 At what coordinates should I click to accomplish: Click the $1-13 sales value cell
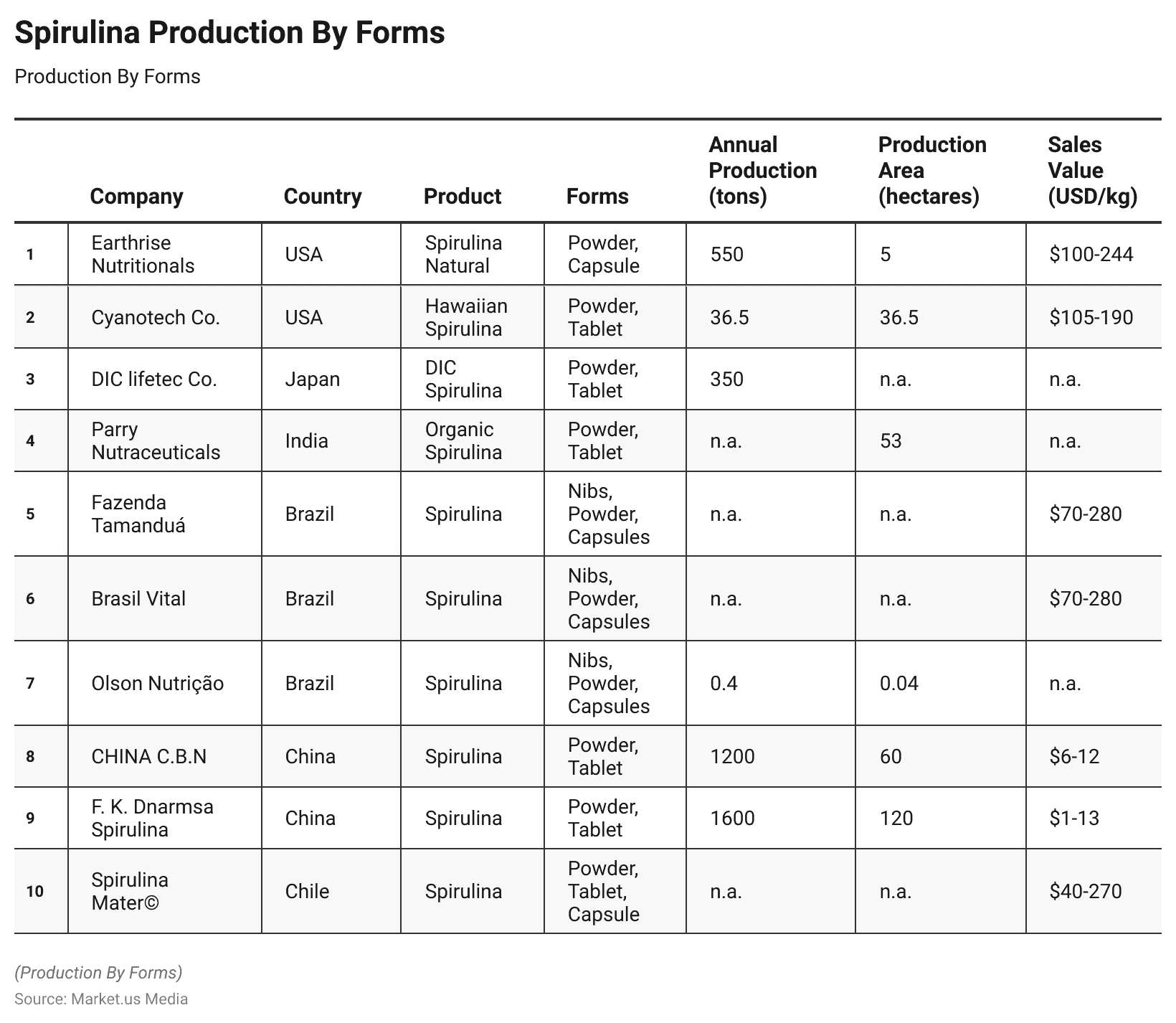pos(1074,818)
